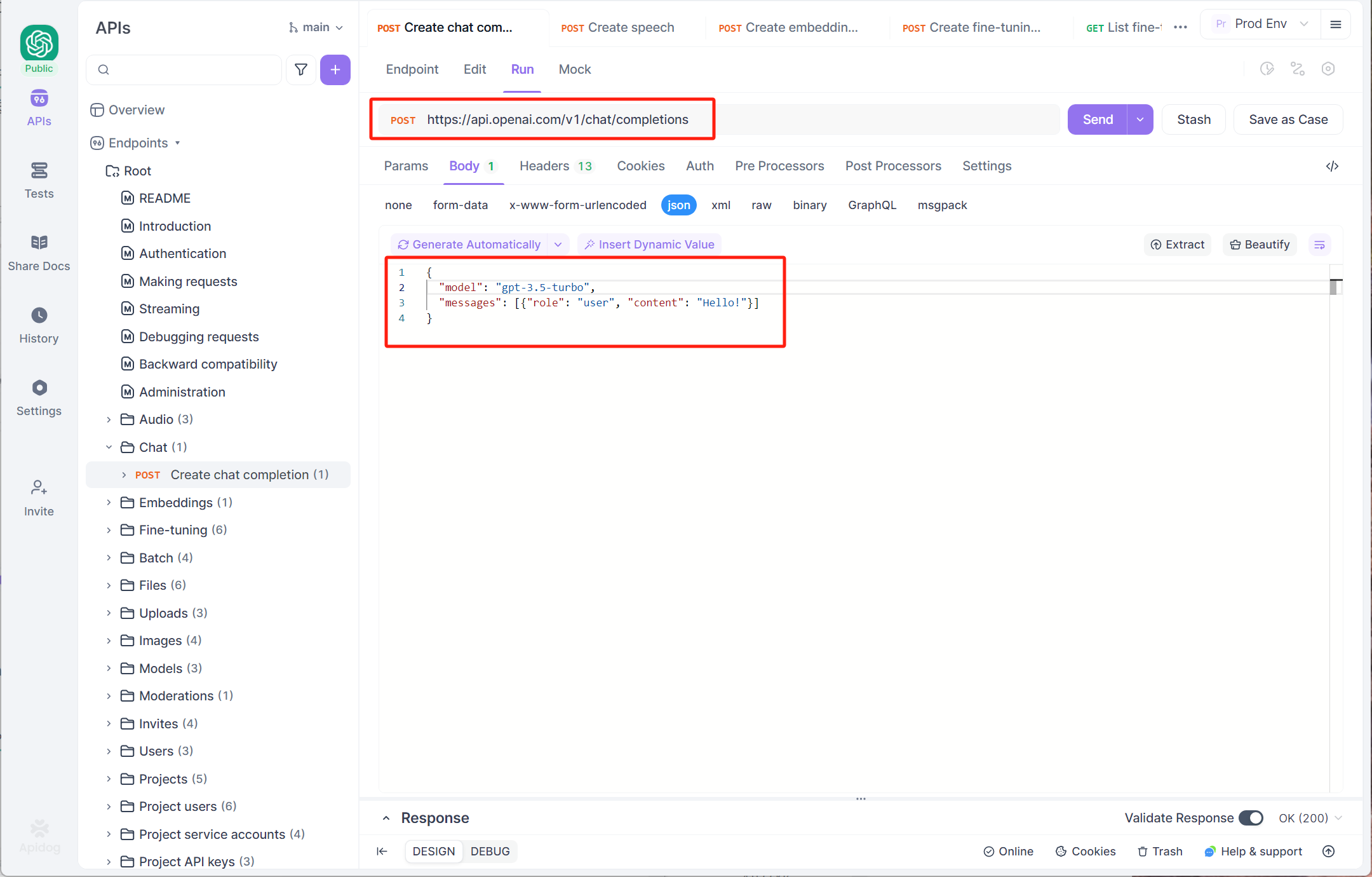
Task: Open the hamburger menu top right
Action: pos(1336,25)
